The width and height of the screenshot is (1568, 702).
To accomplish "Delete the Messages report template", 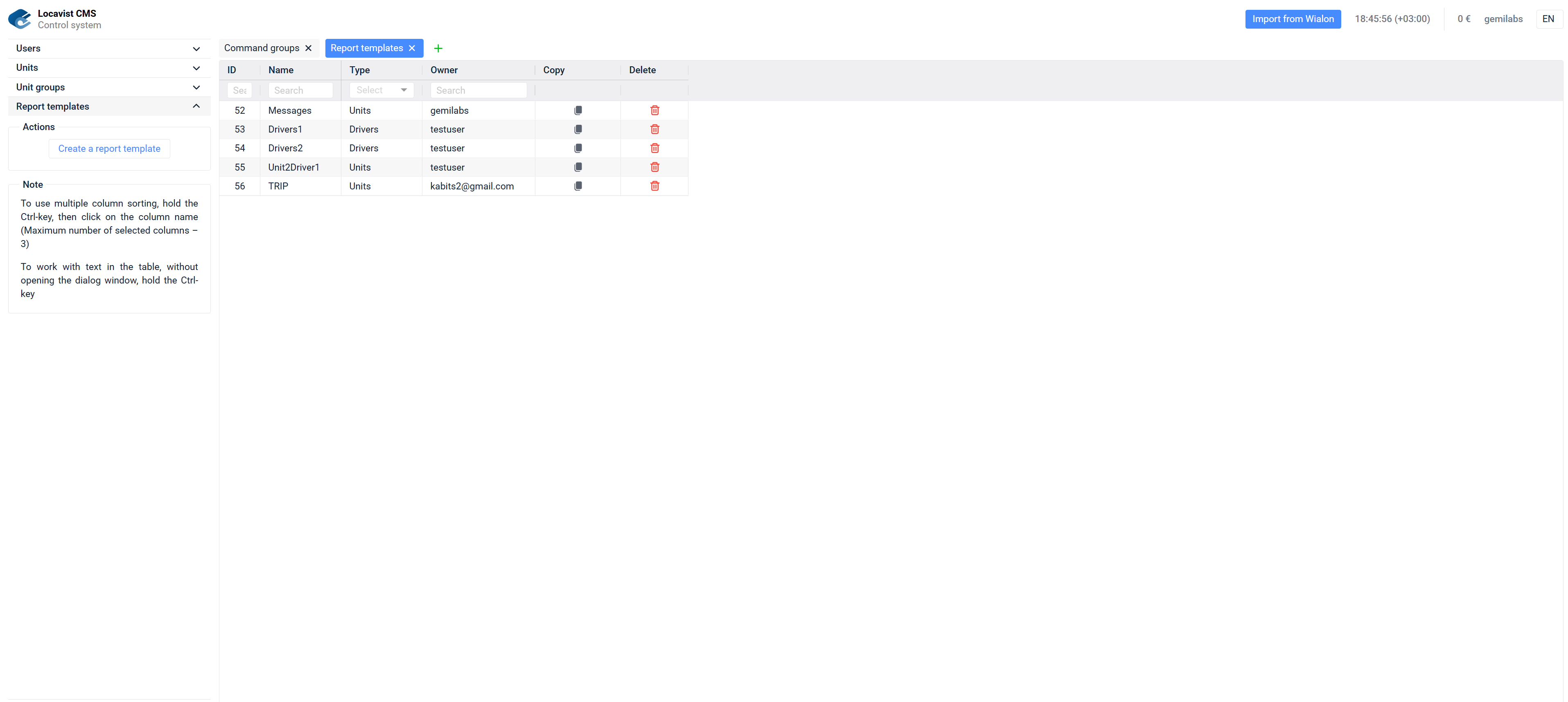I will (654, 110).
